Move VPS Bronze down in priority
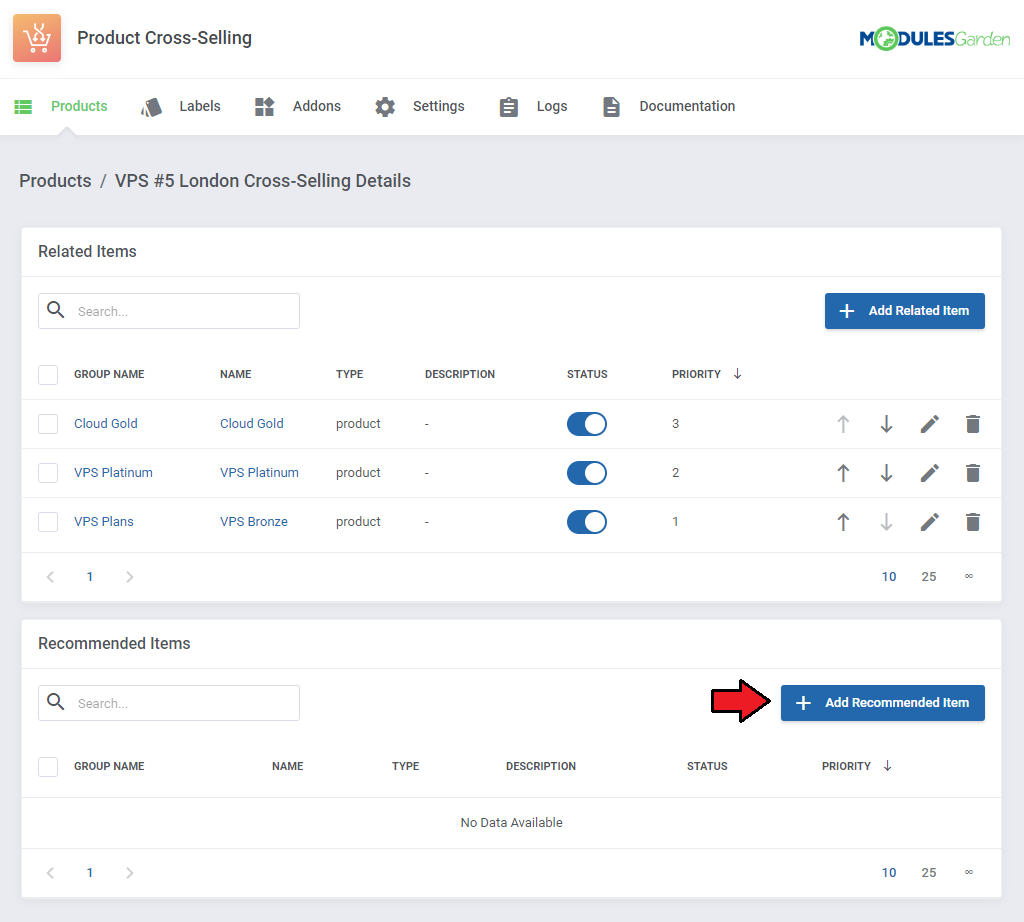Viewport: 1024px width, 922px height. 886,522
